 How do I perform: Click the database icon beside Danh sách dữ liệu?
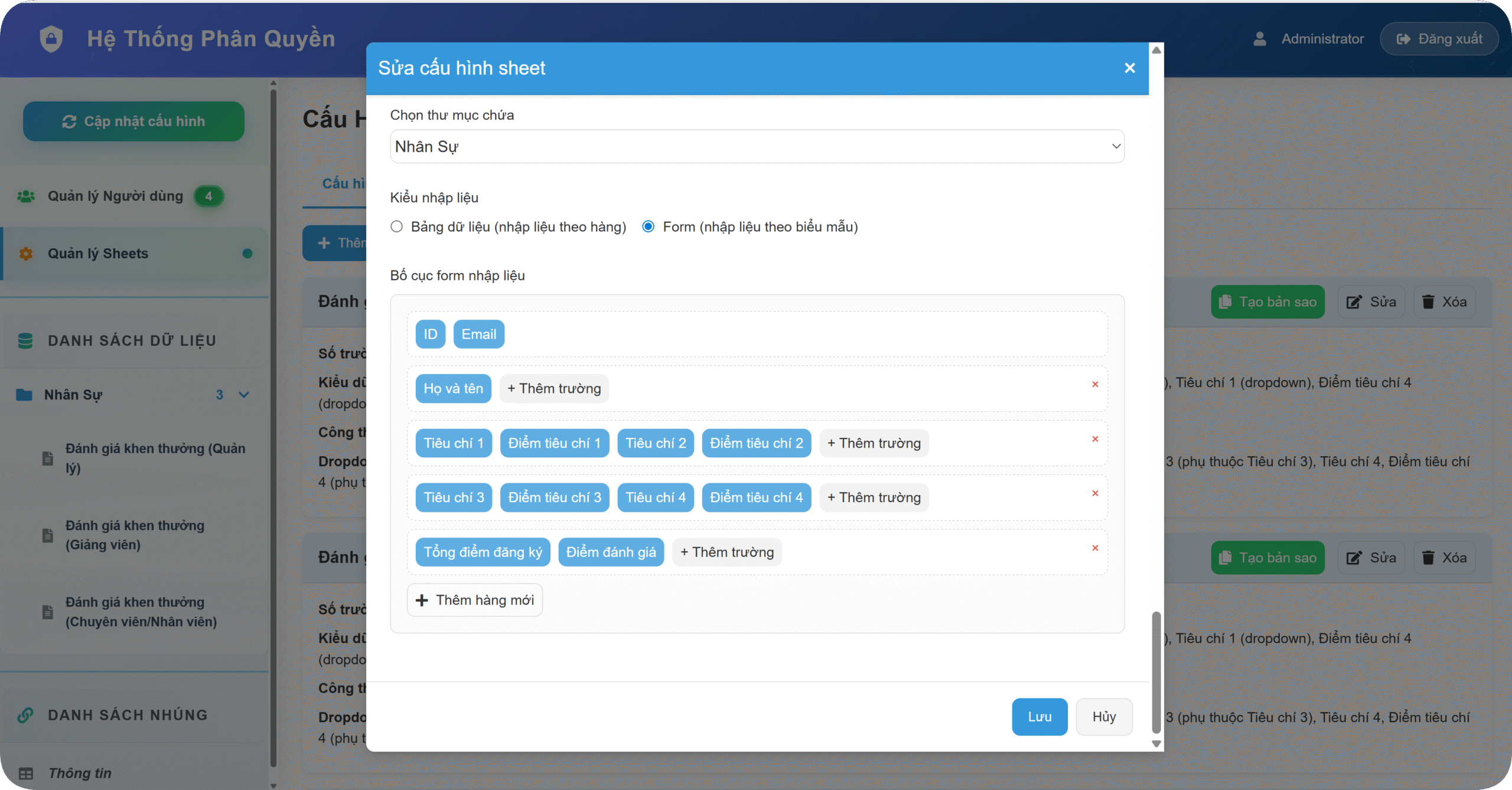[x=25, y=341]
